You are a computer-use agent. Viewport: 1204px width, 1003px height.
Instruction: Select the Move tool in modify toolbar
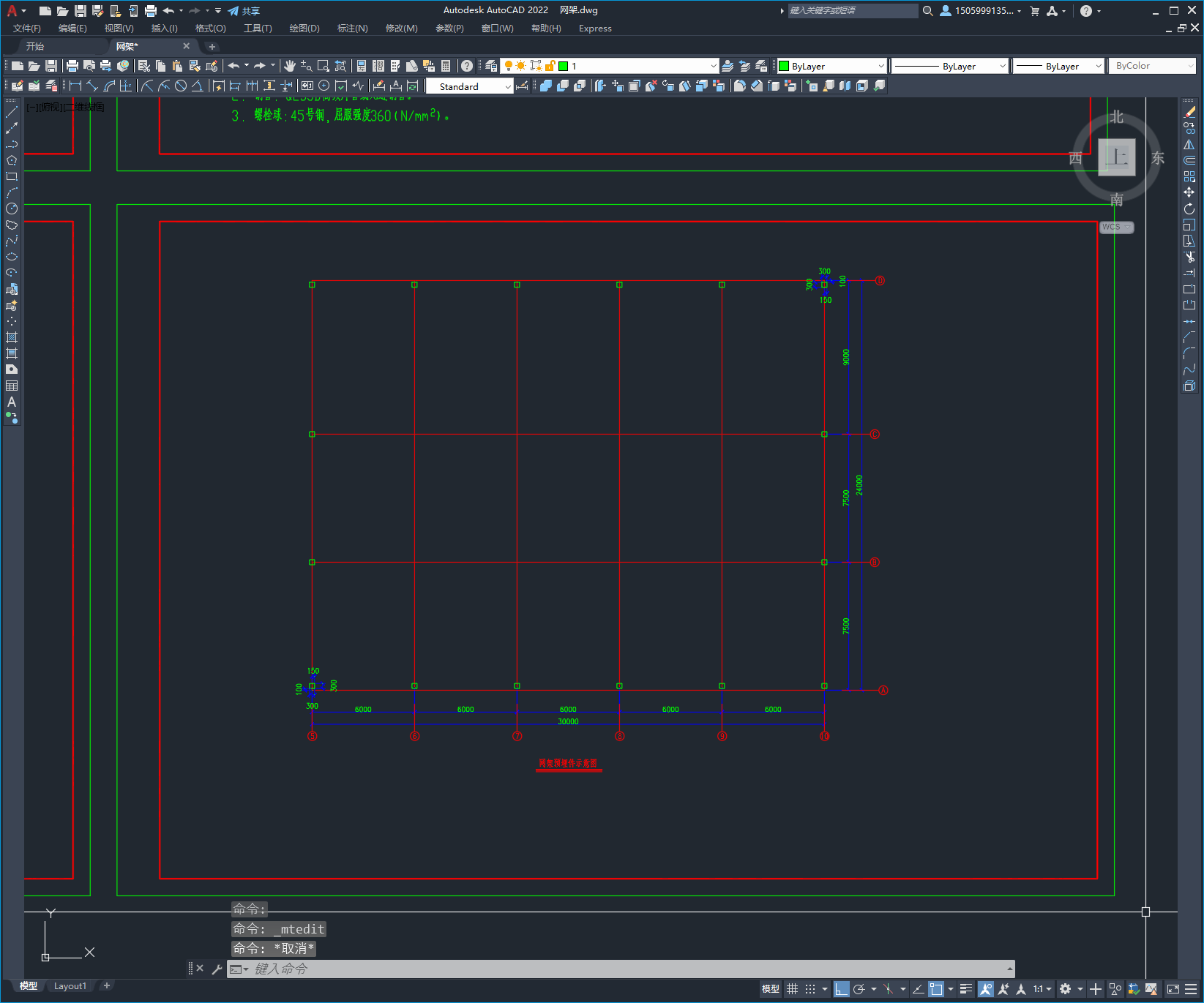(1189, 192)
